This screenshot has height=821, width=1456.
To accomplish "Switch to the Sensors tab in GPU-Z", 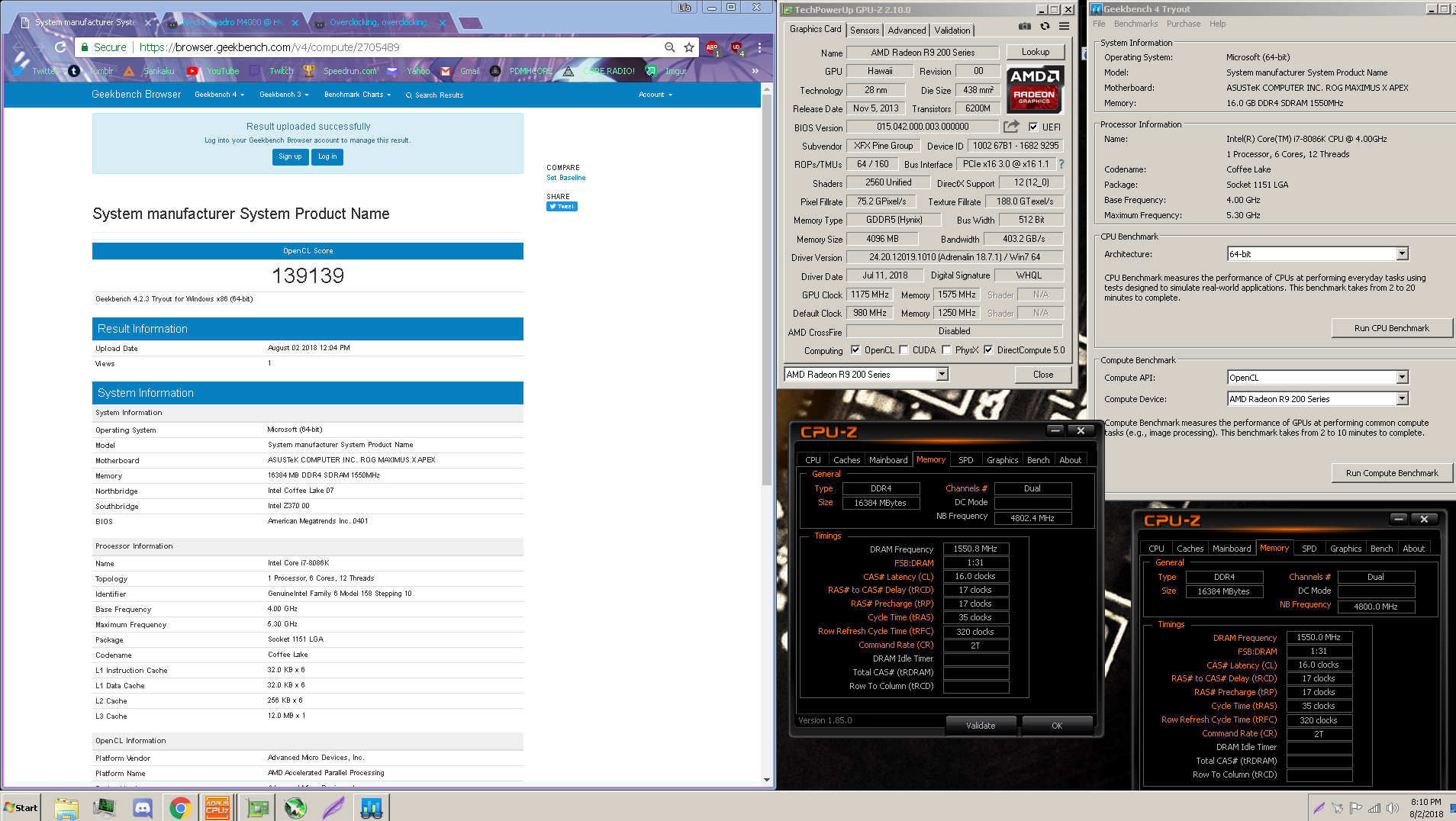I will coord(865,31).
